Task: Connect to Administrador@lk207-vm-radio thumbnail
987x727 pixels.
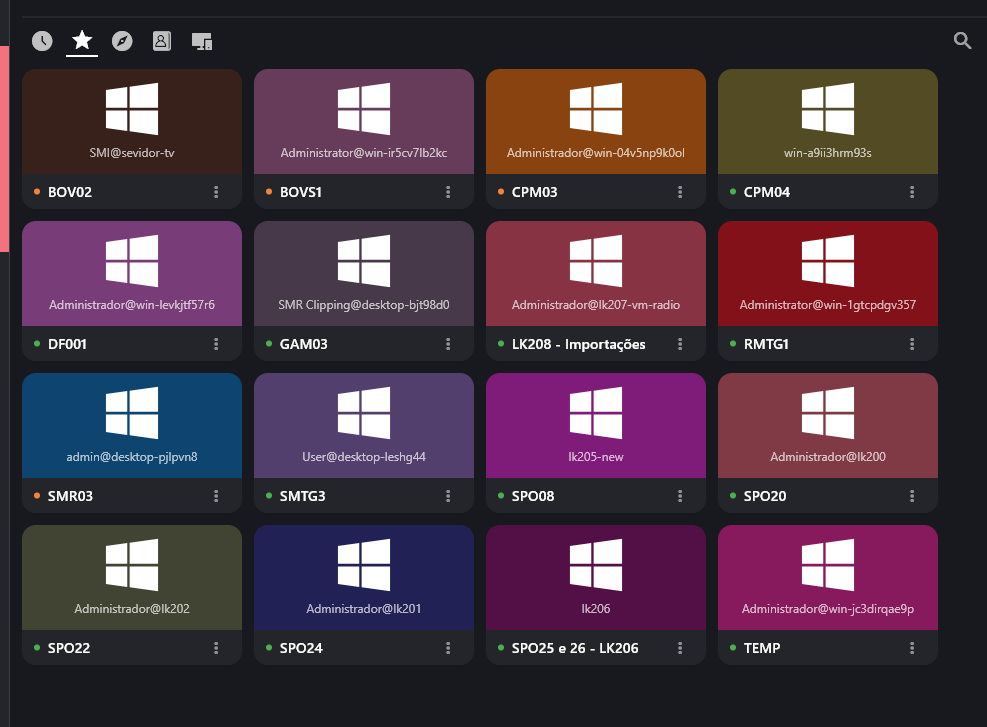Action: tap(595, 273)
